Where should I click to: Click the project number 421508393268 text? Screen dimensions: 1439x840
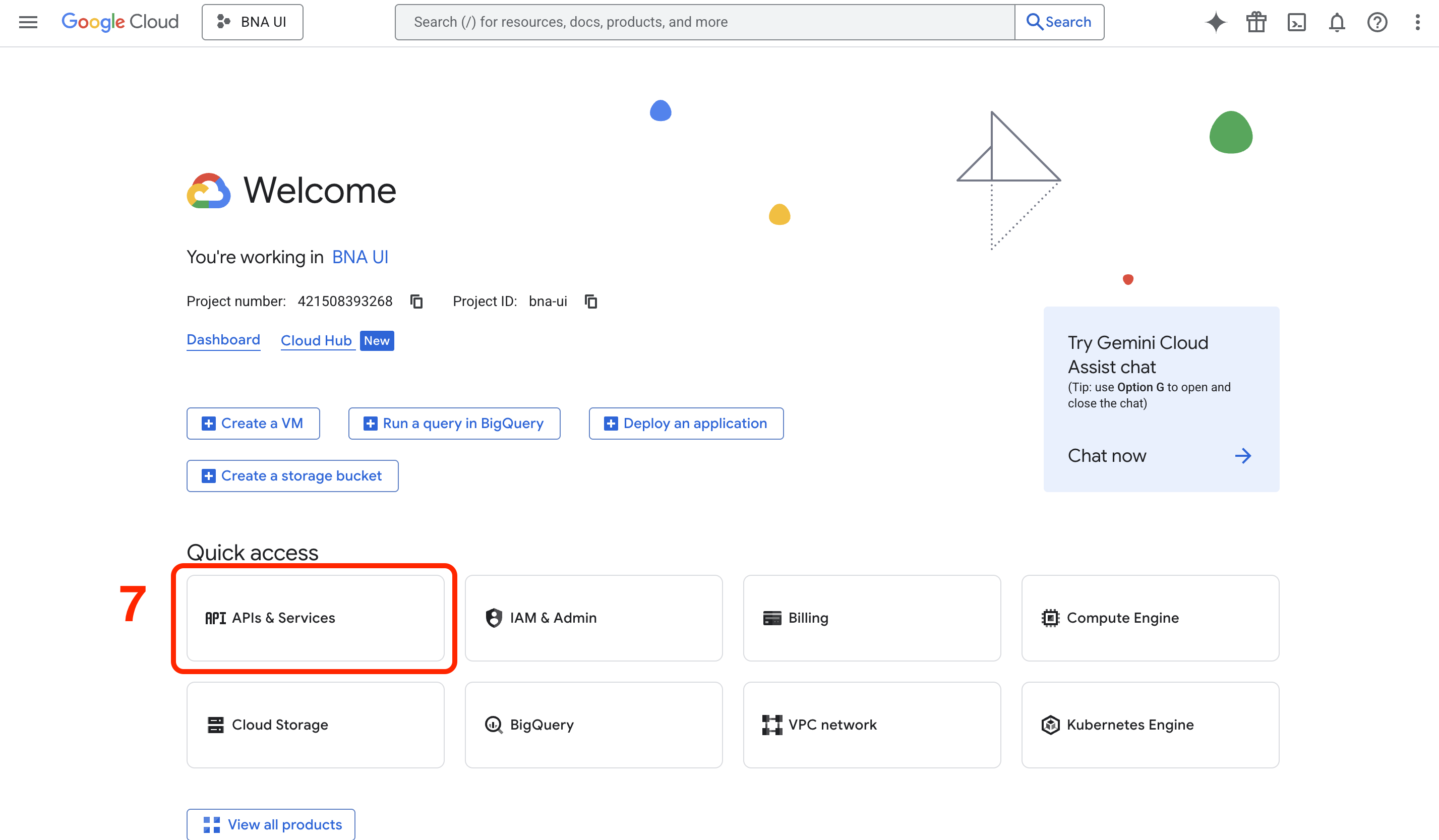[x=345, y=301]
